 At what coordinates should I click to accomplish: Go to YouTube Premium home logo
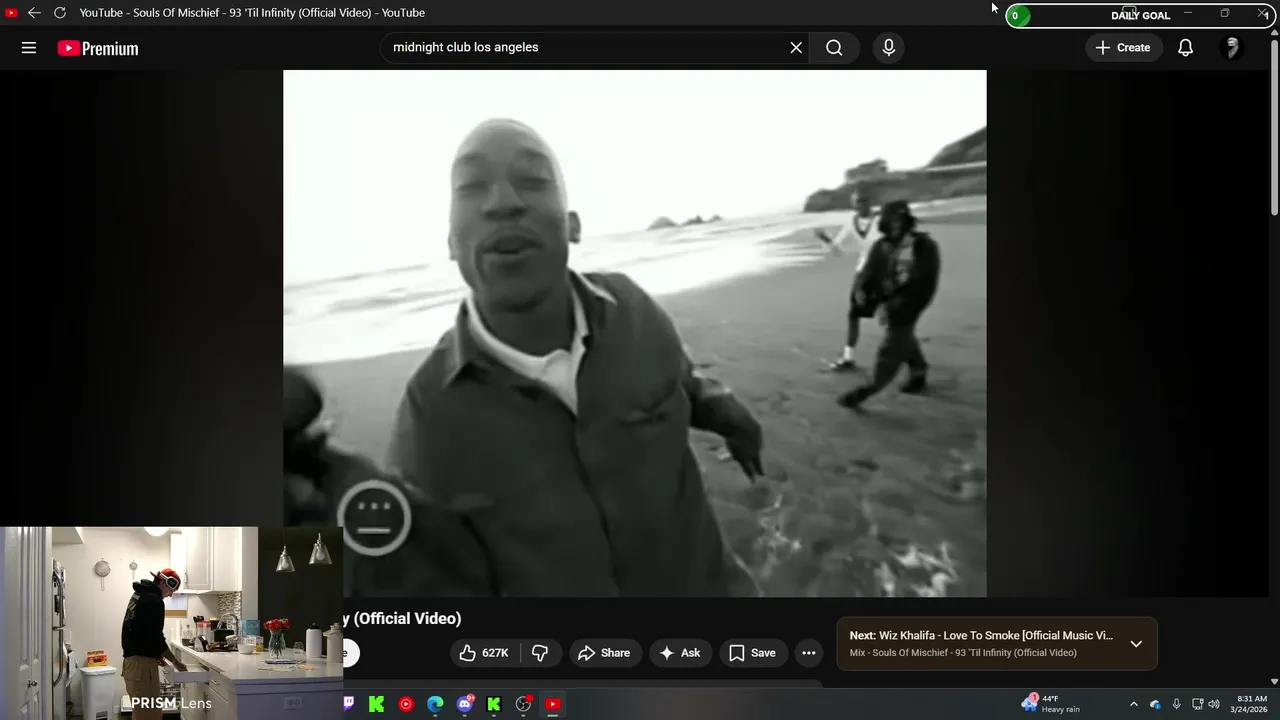pos(98,48)
